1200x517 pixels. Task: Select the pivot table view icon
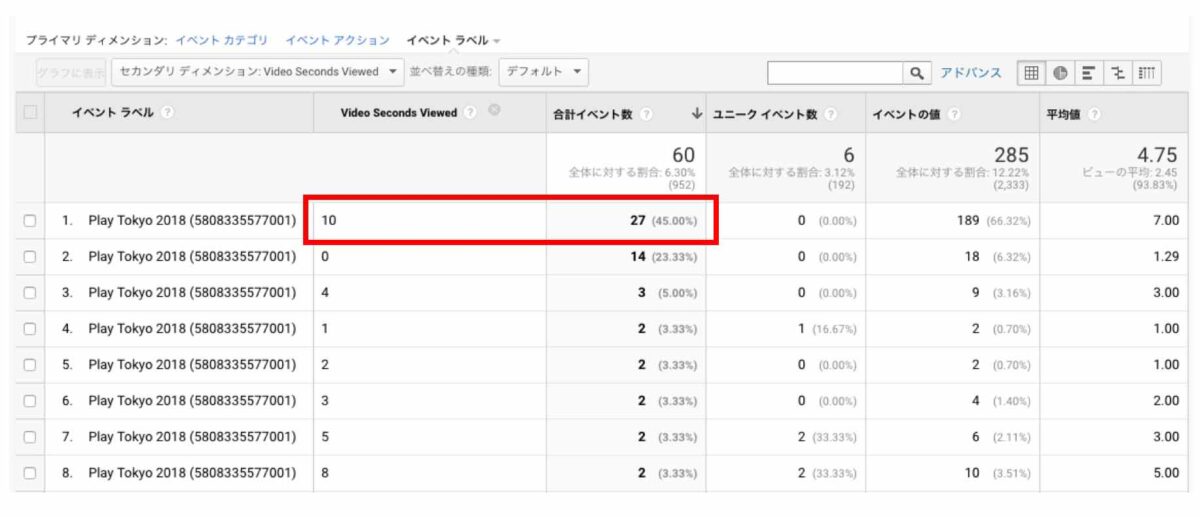[x=1148, y=73]
